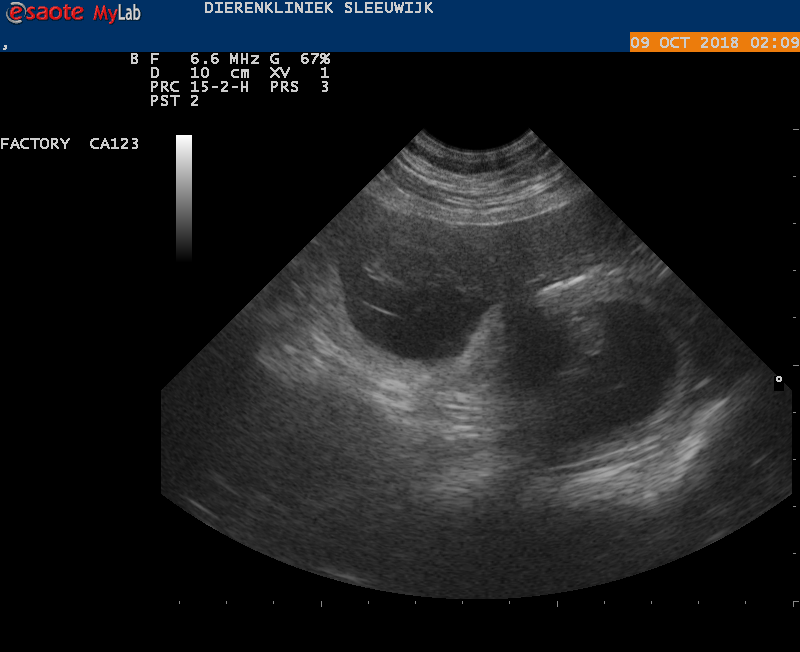
Task: Click the esaote MyLab logo
Action: tap(73, 13)
